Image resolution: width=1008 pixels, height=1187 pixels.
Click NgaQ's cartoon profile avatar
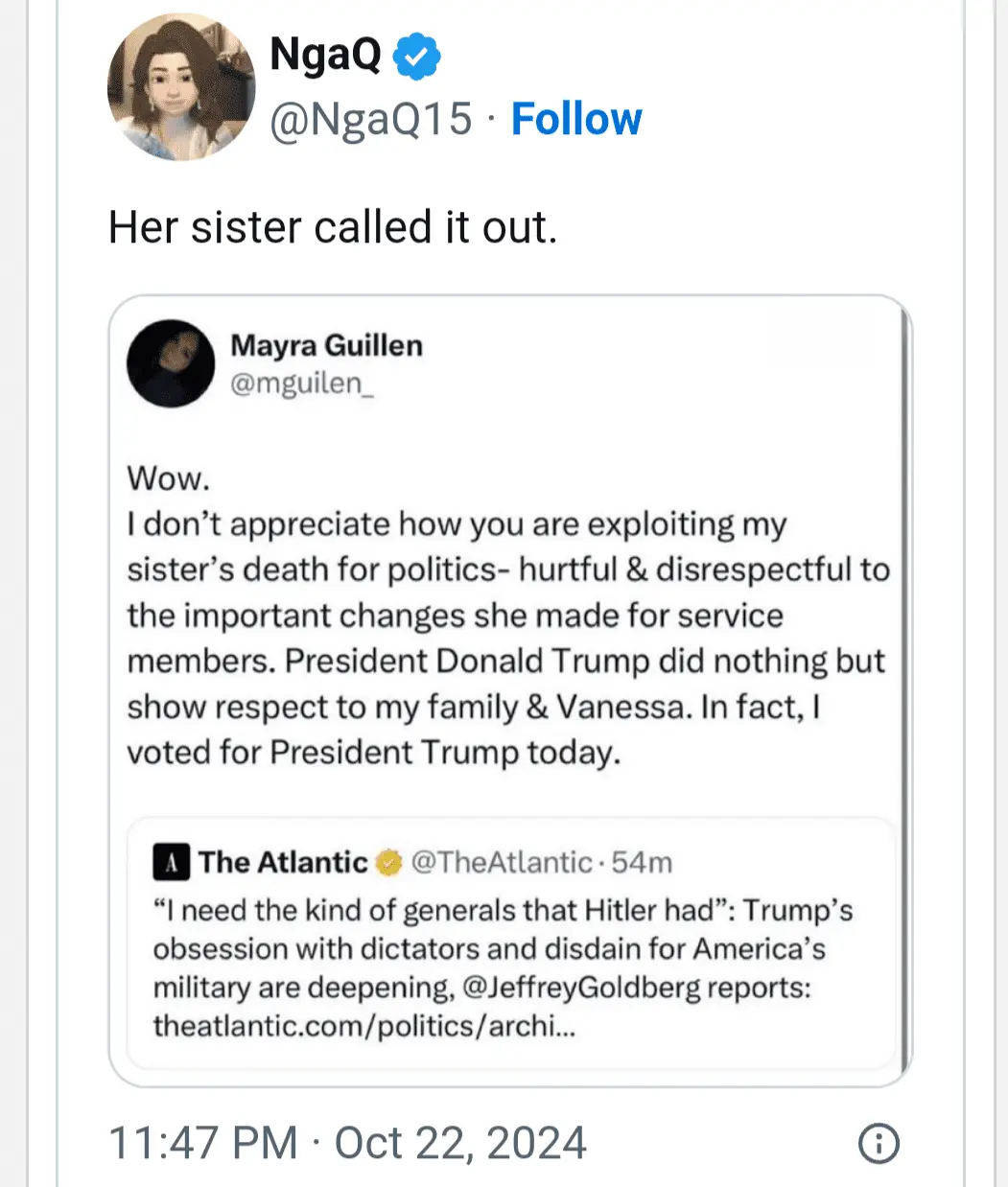[x=181, y=87]
